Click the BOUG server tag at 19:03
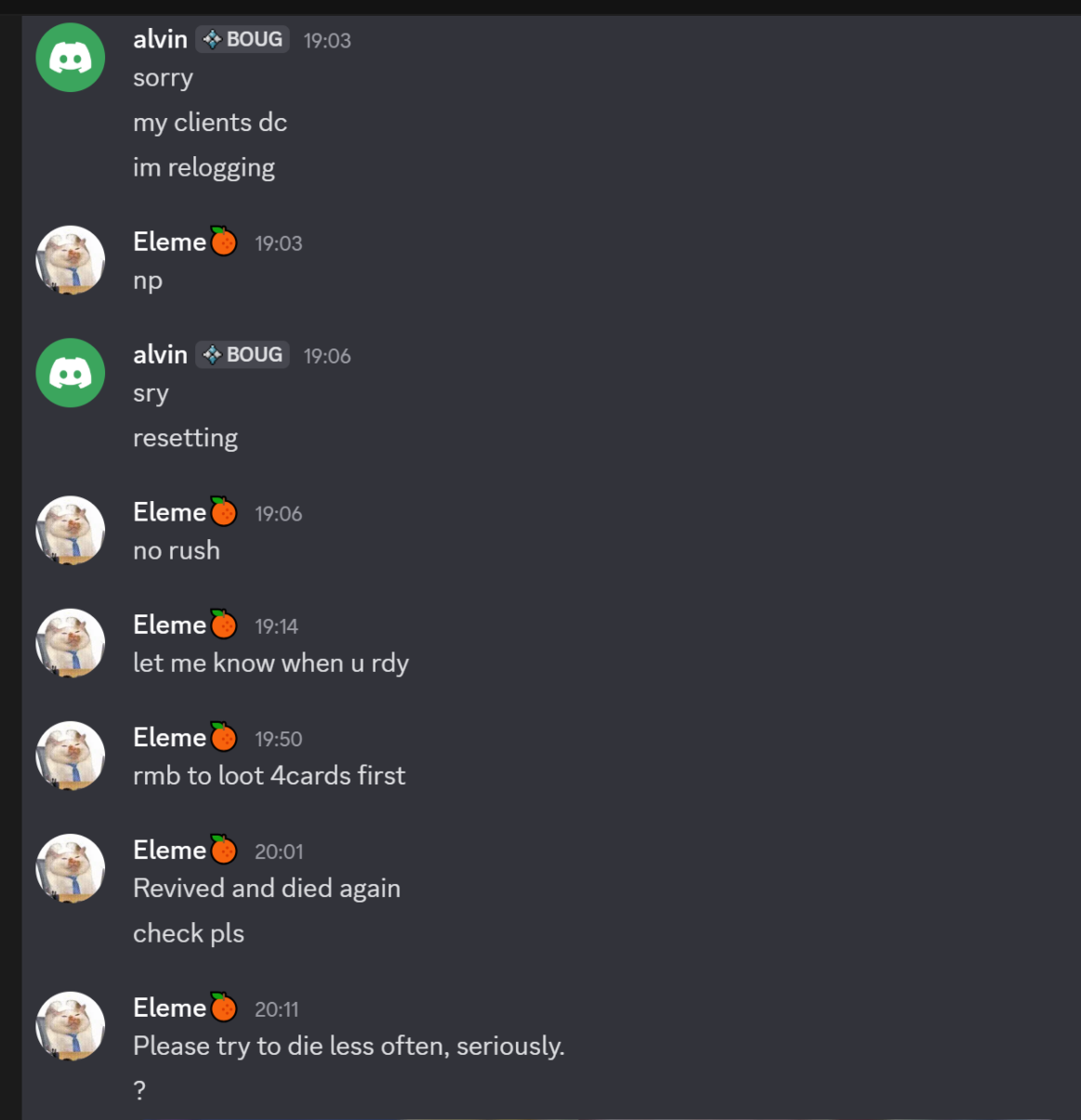 [243, 39]
